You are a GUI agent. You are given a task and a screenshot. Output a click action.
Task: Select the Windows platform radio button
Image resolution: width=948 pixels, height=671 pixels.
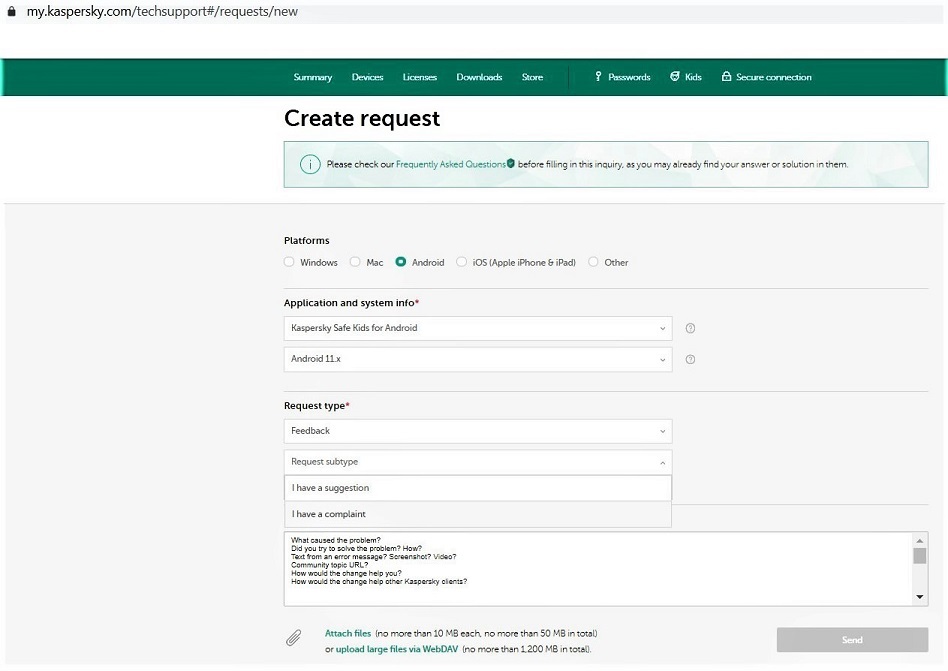point(289,262)
